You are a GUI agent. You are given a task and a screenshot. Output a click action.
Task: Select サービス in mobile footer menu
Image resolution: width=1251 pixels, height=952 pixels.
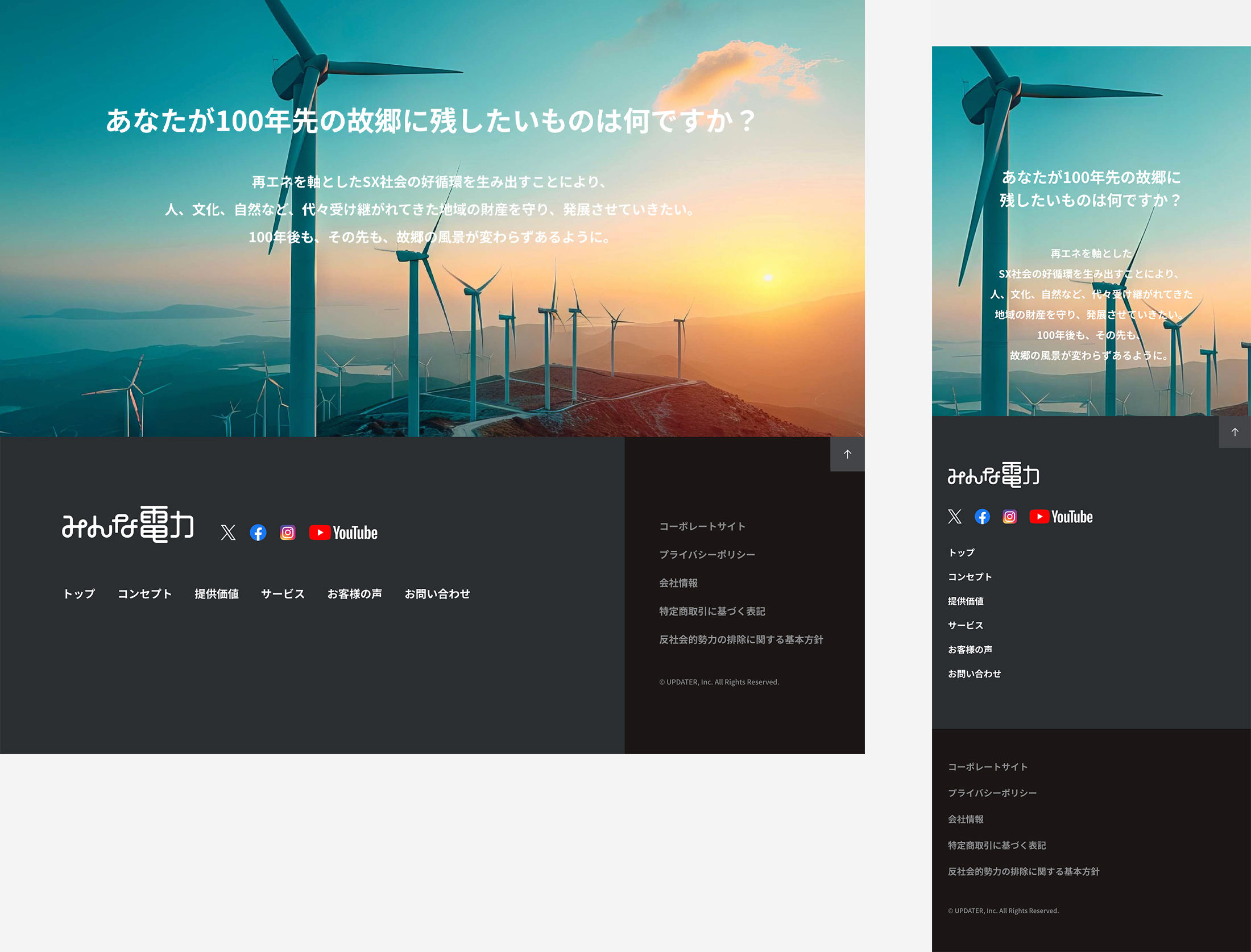[x=965, y=625]
